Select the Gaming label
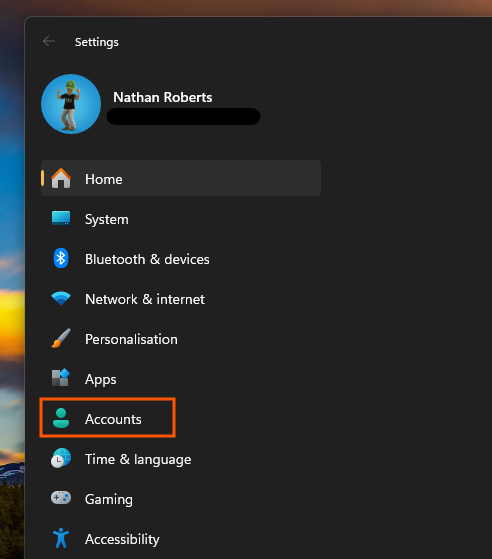 click(x=109, y=499)
